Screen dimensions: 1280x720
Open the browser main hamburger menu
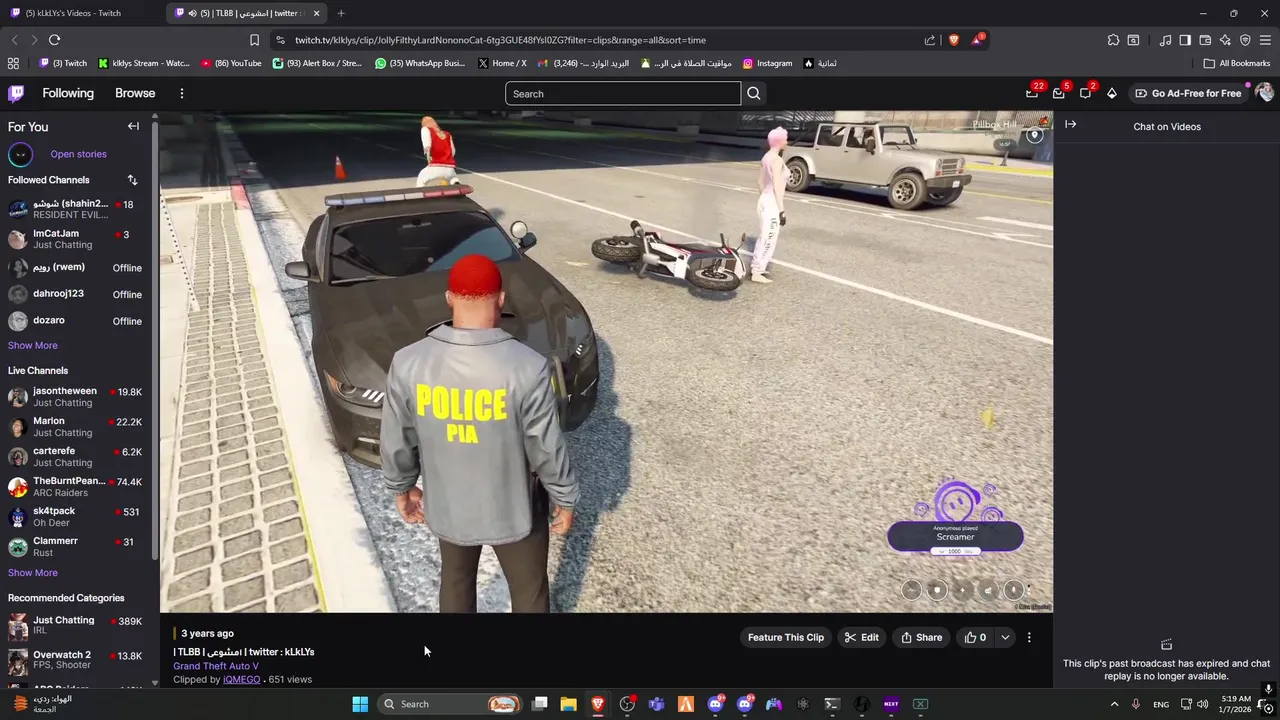pyautogui.click(x=1265, y=40)
